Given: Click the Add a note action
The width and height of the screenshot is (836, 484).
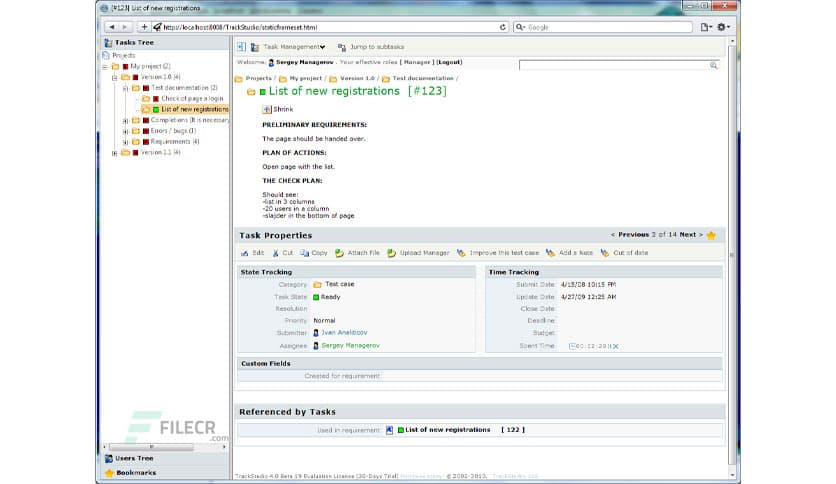Looking at the screenshot, I should tap(569, 253).
